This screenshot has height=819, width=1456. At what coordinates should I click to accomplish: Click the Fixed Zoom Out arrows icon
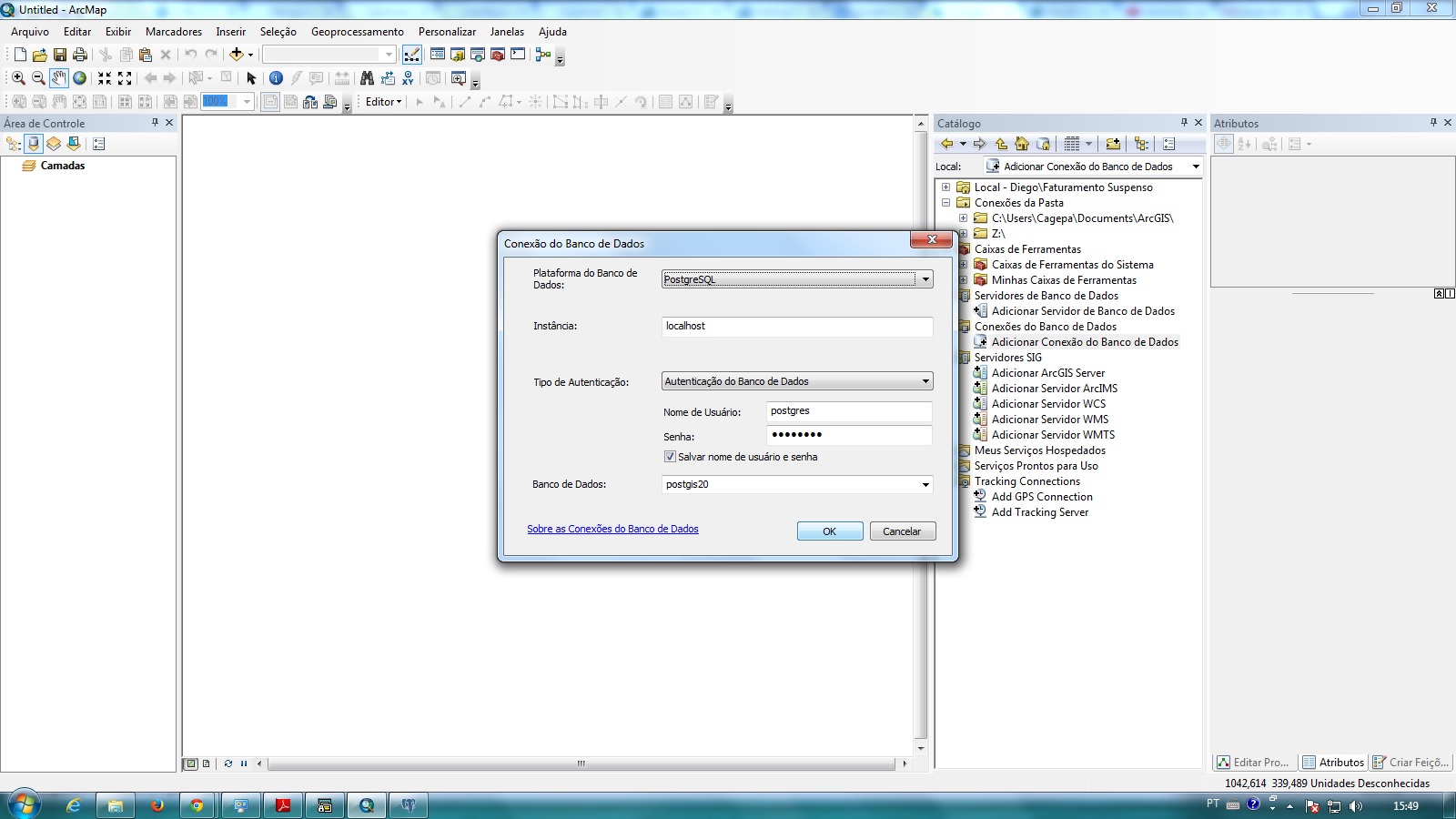pyautogui.click(x=125, y=78)
